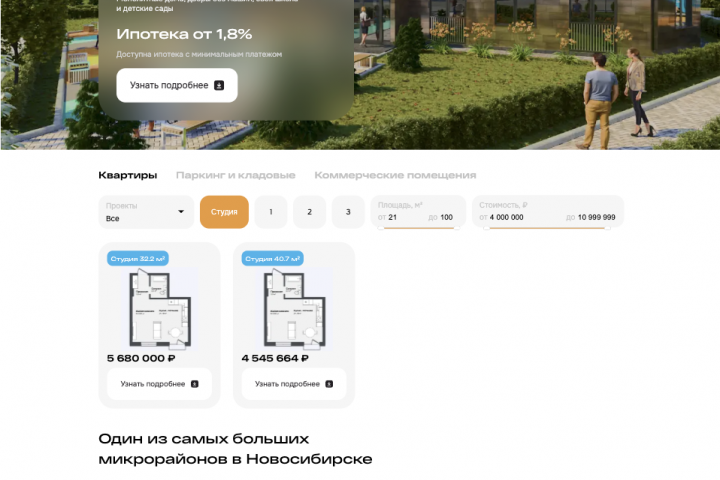The height and width of the screenshot is (480, 720).
Task: Click the arrow in the 'Проекты' selector
Action: pos(181,212)
